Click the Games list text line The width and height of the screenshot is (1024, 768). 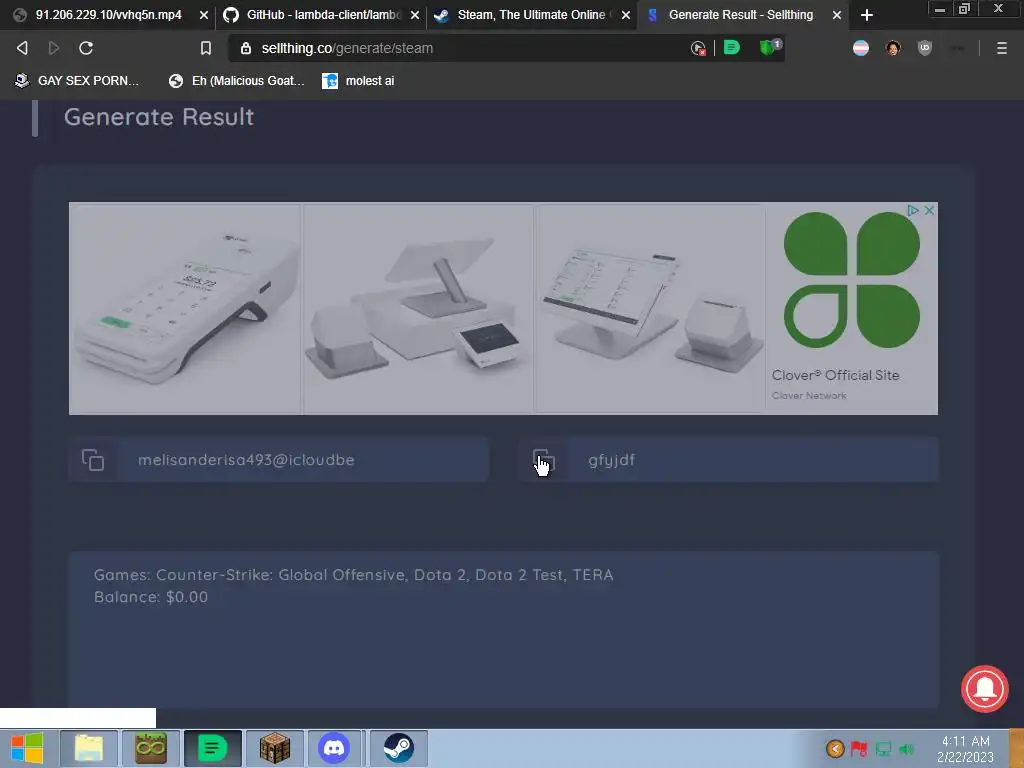[x=353, y=575]
